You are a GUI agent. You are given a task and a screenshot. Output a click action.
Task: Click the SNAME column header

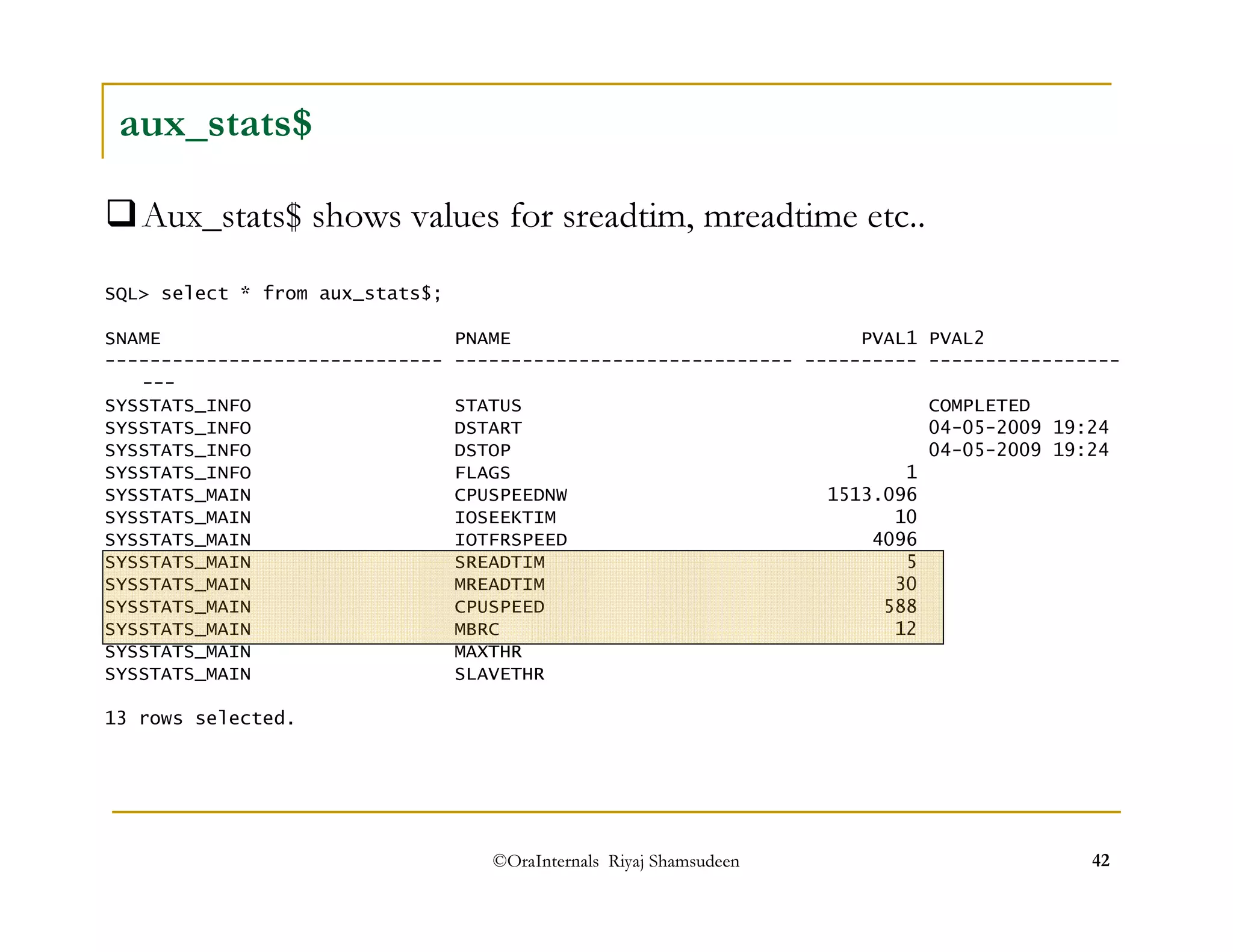coord(132,338)
